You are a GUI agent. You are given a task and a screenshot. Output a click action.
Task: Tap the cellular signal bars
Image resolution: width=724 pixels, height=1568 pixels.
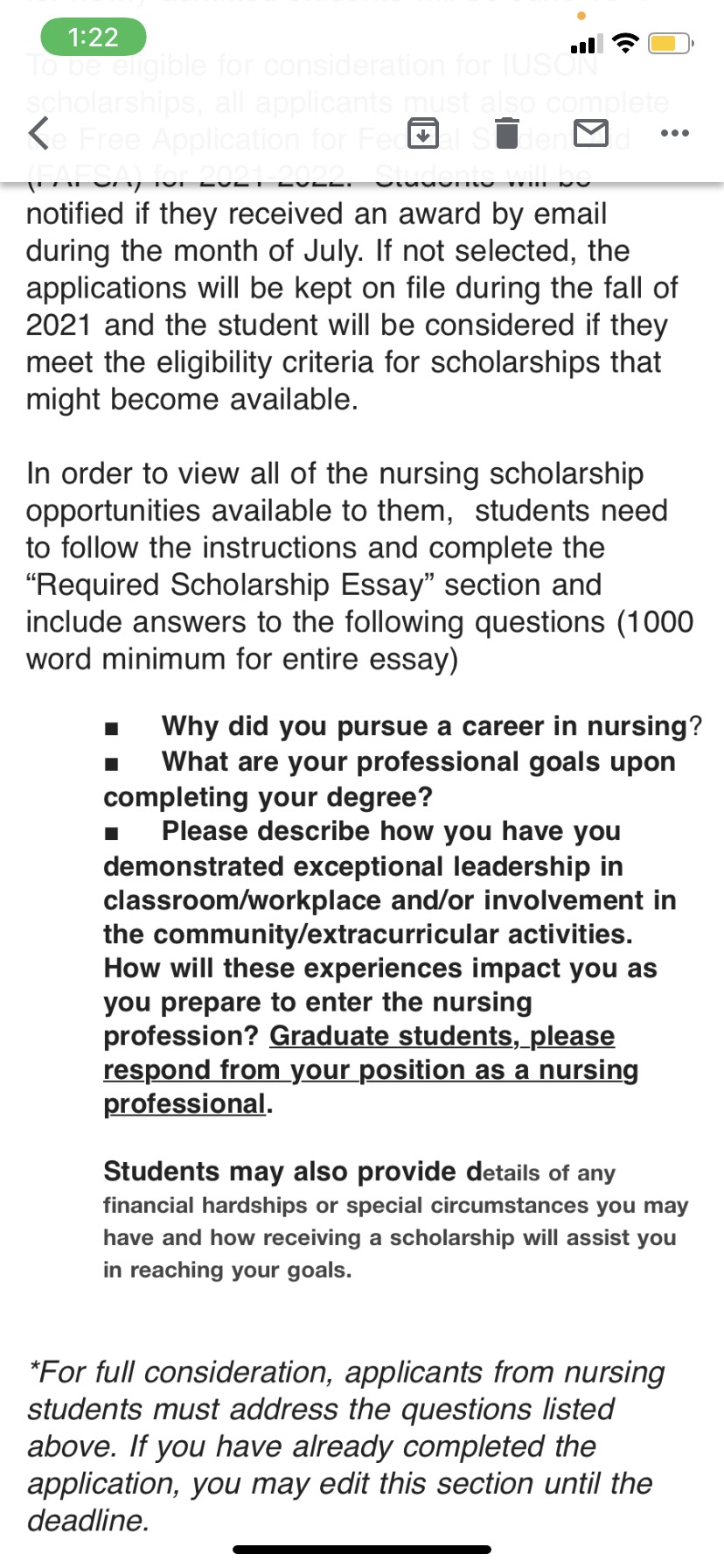coord(587,44)
